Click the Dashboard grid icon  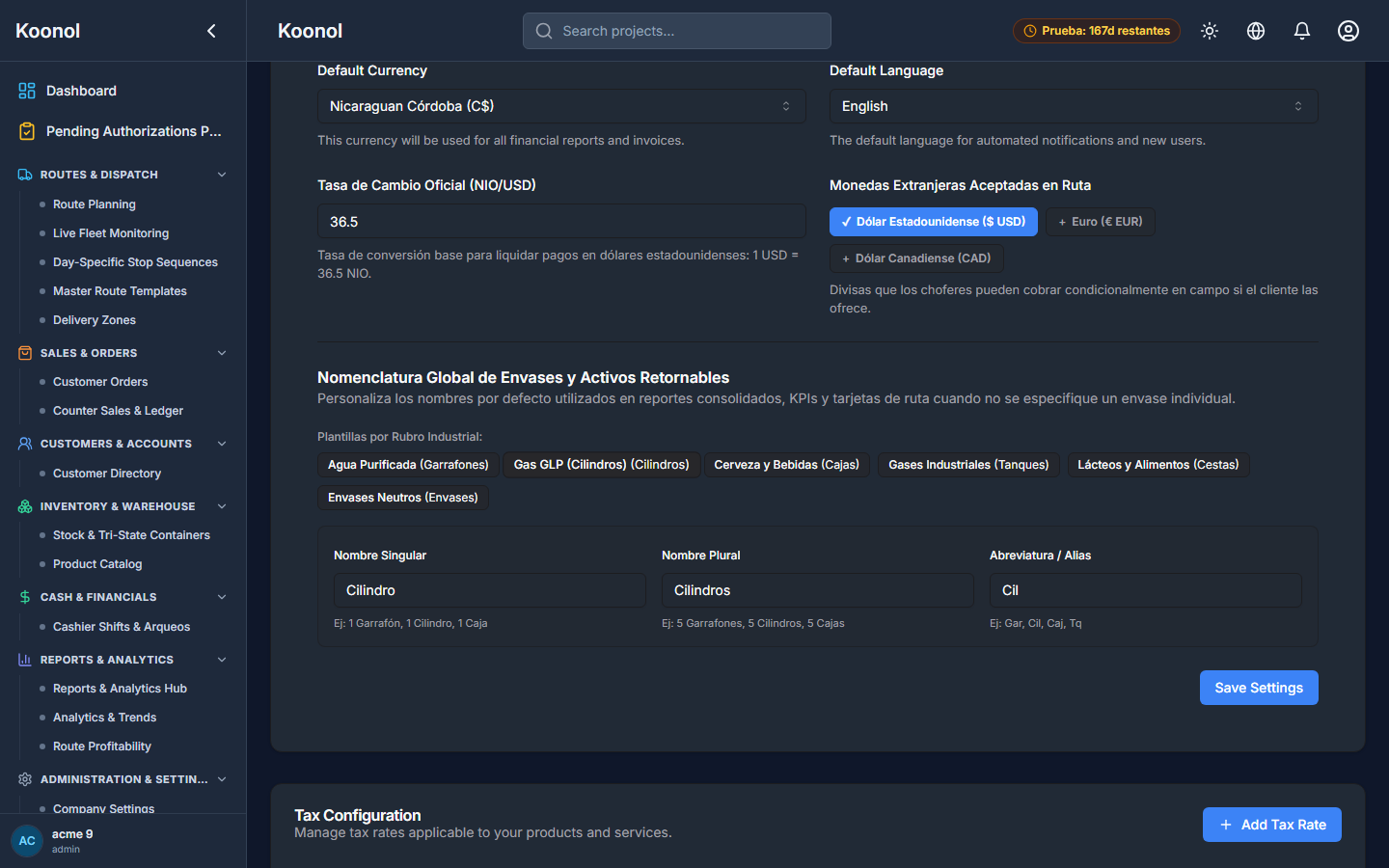[27, 91]
